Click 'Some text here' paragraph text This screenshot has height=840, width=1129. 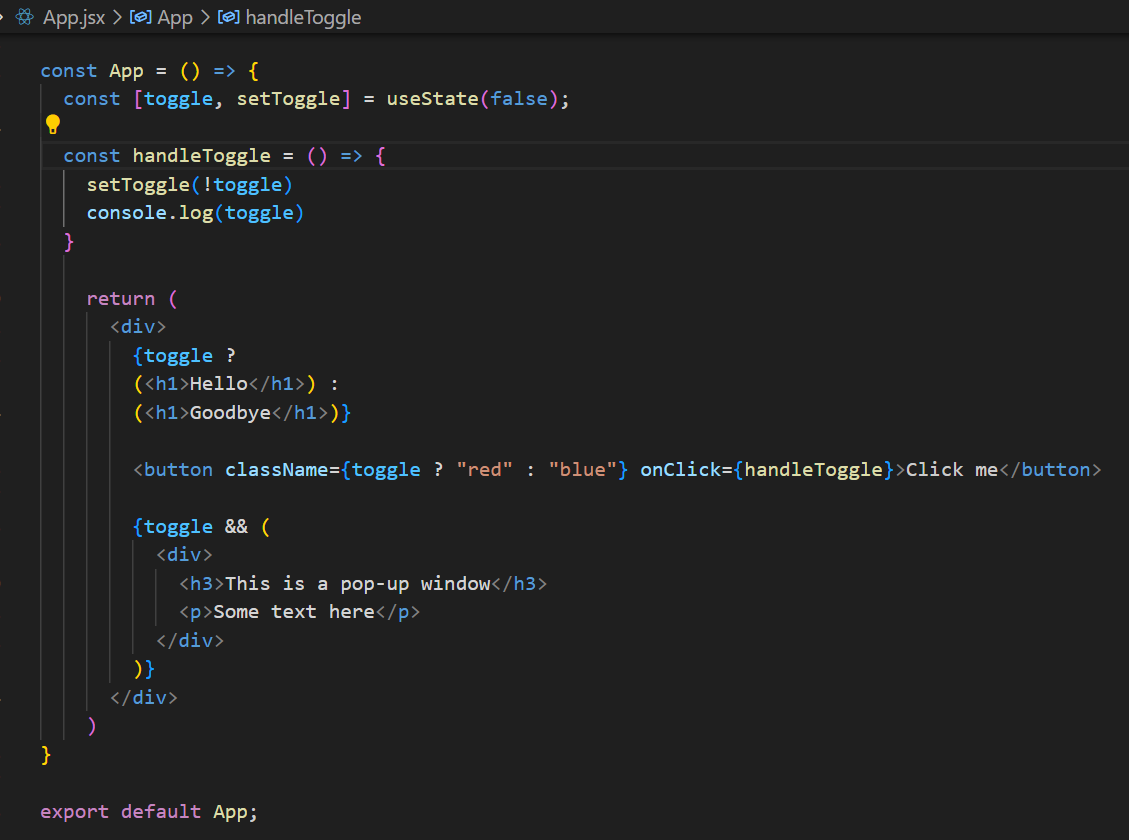[294, 612]
